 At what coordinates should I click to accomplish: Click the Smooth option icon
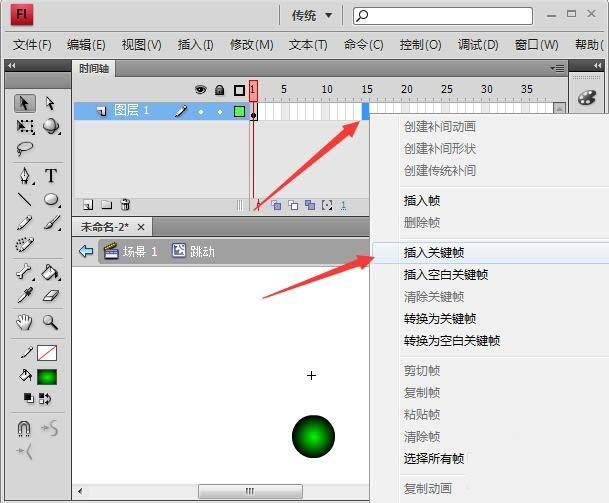click(x=50, y=428)
